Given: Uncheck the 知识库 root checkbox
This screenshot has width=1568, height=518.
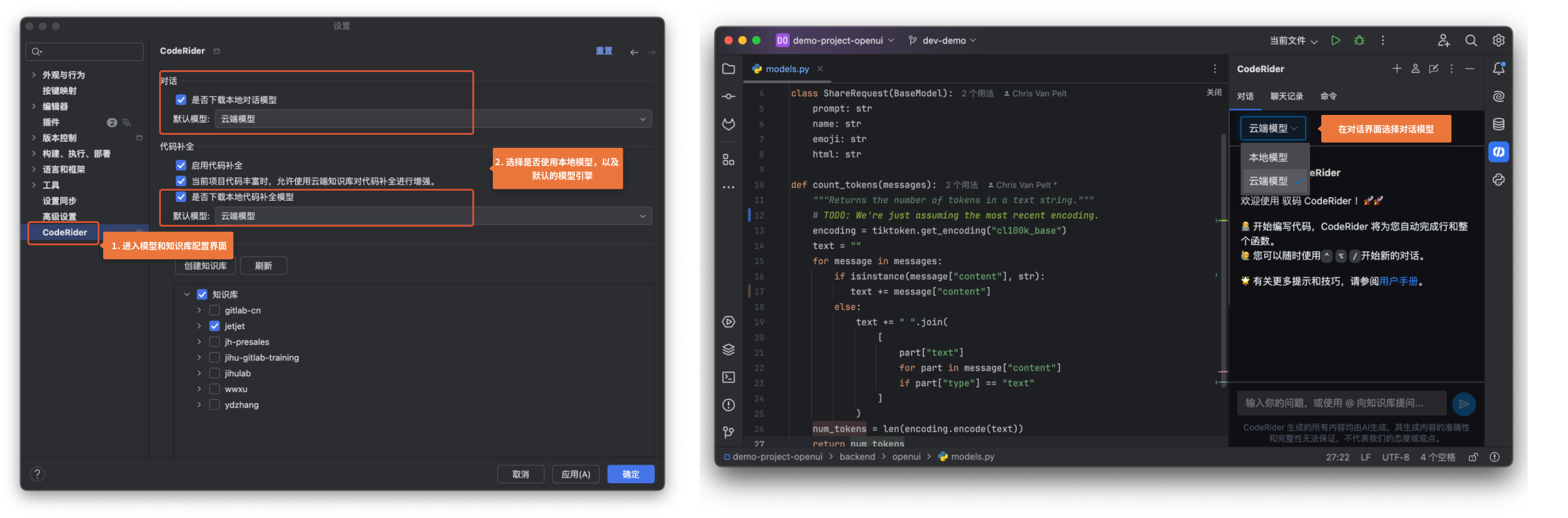Looking at the screenshot, I should (x=202, y=294).
